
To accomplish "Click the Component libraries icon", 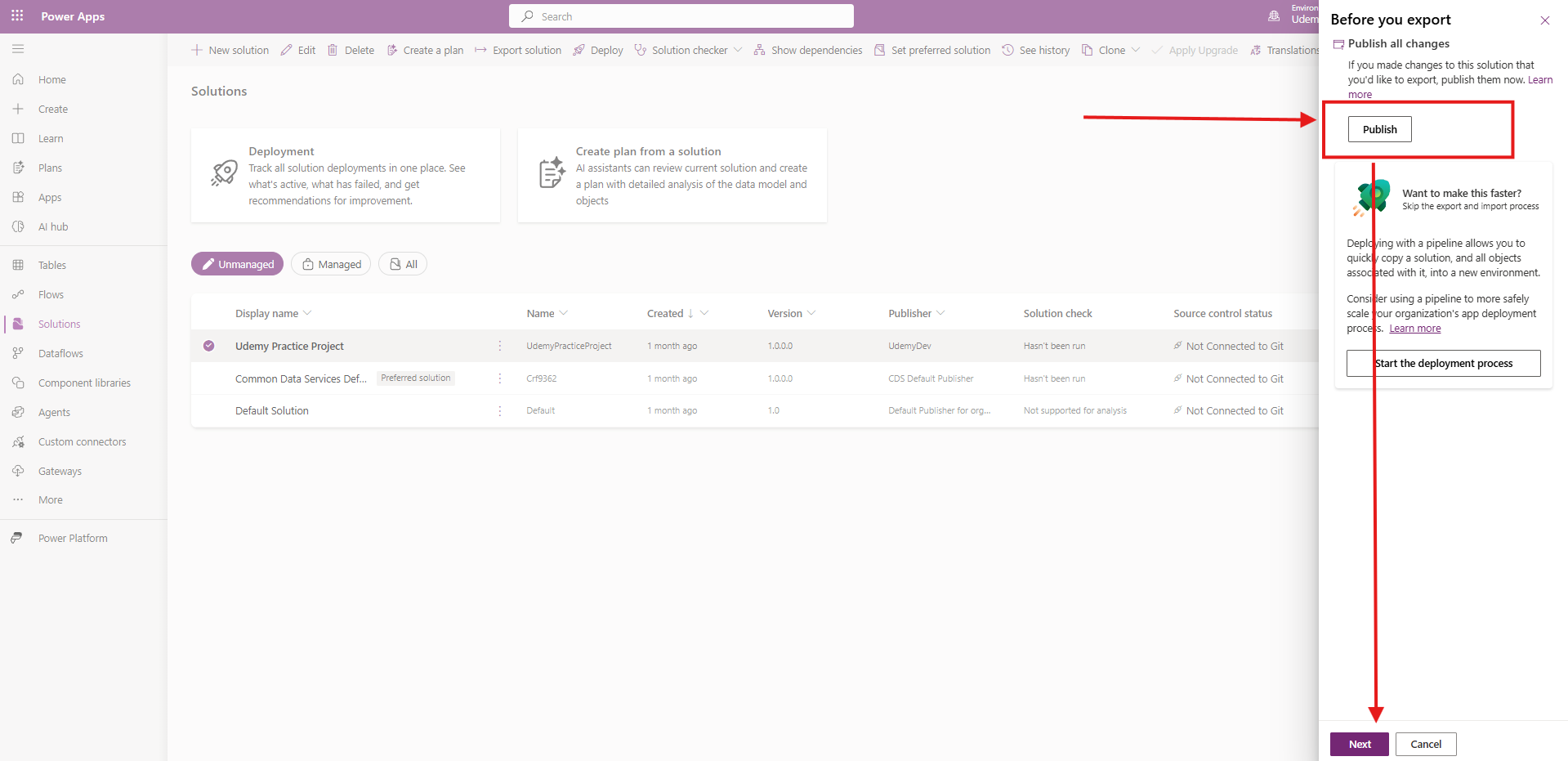I will 18,383.
